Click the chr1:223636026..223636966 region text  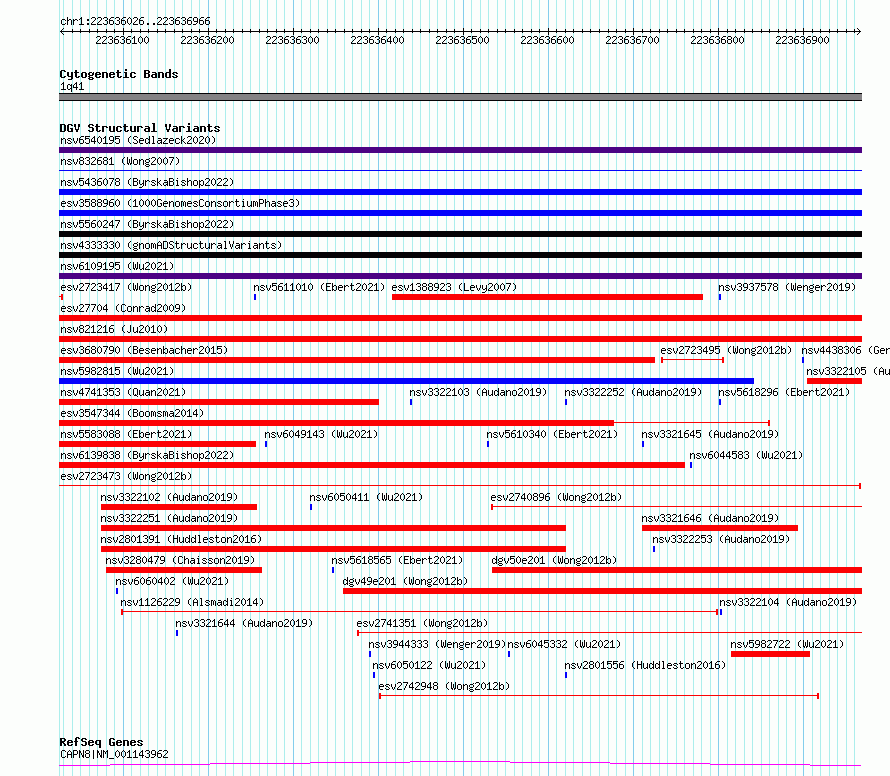point(135,21)
